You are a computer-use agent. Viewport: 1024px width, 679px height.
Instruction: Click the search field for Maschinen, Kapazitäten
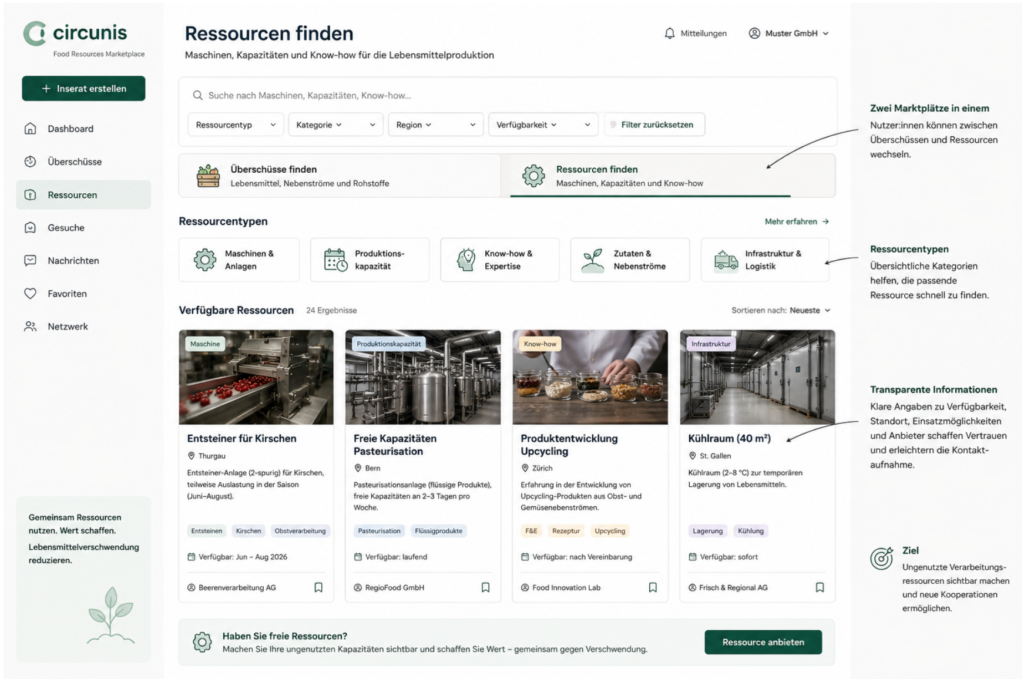507,95
